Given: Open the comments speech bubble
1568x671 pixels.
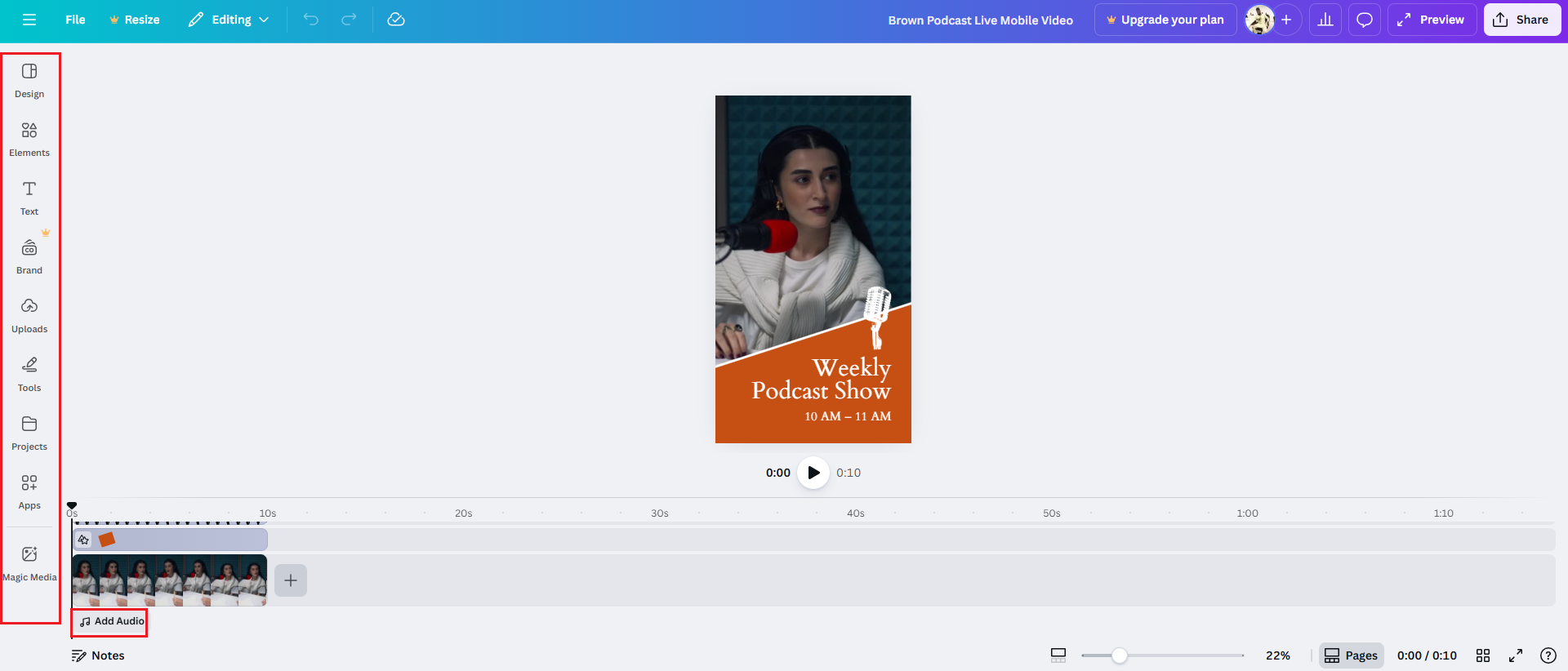Looking at the screenshot, I should 1365,20.
